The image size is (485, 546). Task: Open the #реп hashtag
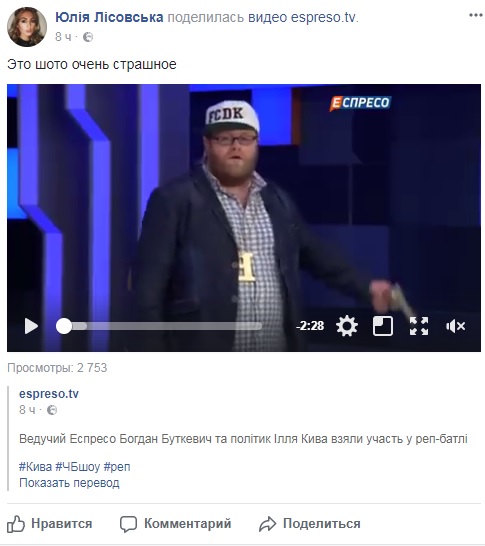[x=117, y=467]
